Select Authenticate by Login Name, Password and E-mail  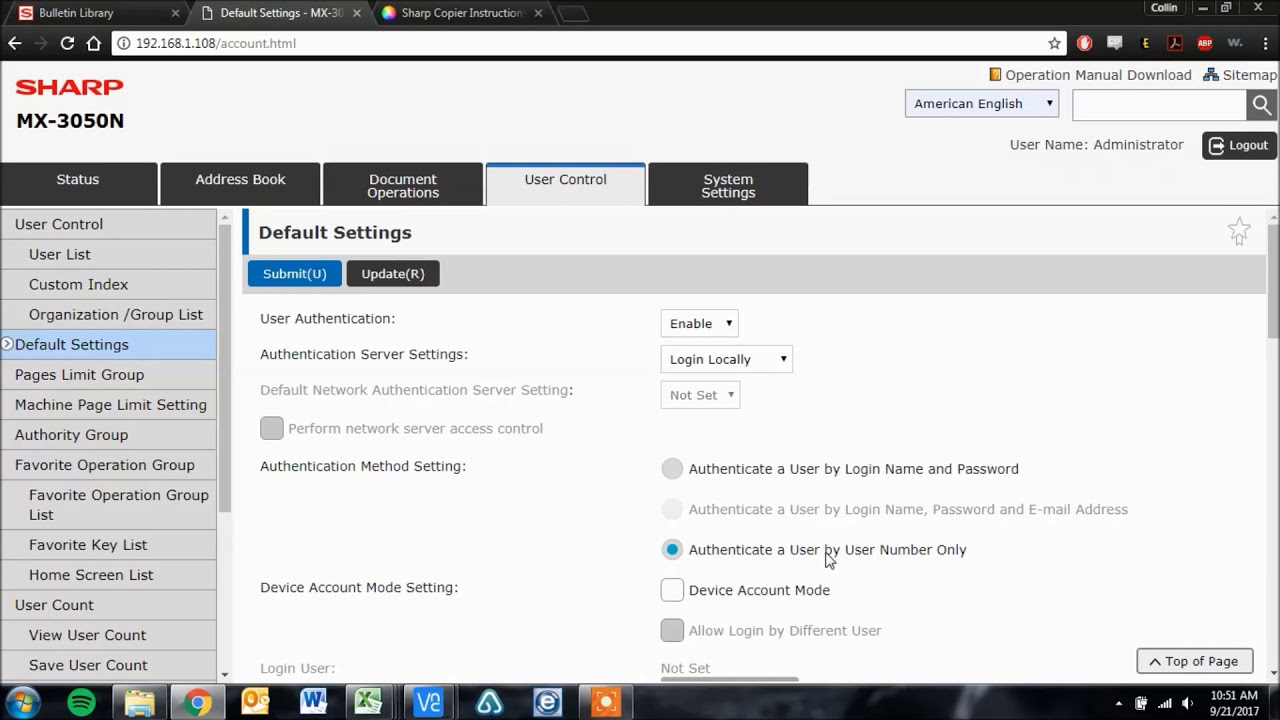pos(672,509)
